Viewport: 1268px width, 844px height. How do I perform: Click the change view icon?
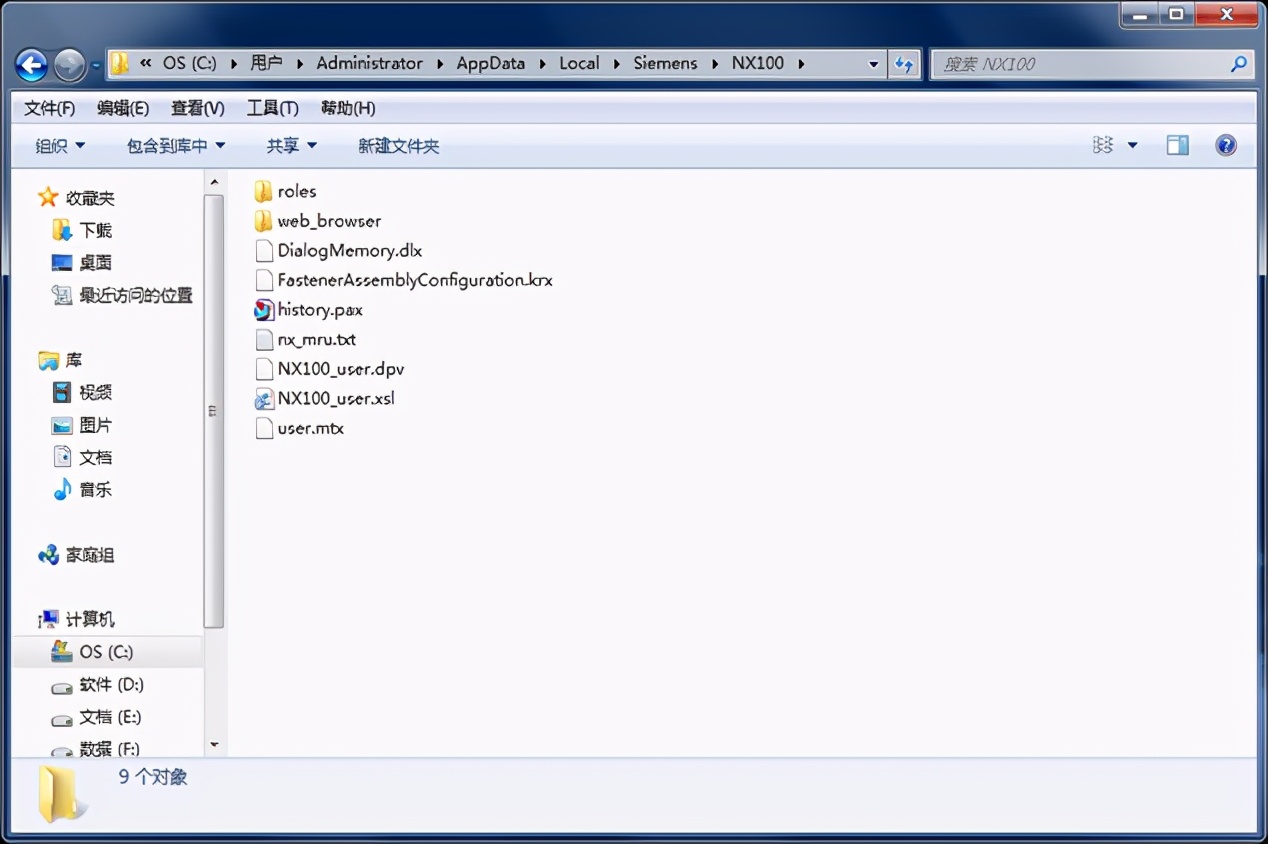[x=1103, y=146]
